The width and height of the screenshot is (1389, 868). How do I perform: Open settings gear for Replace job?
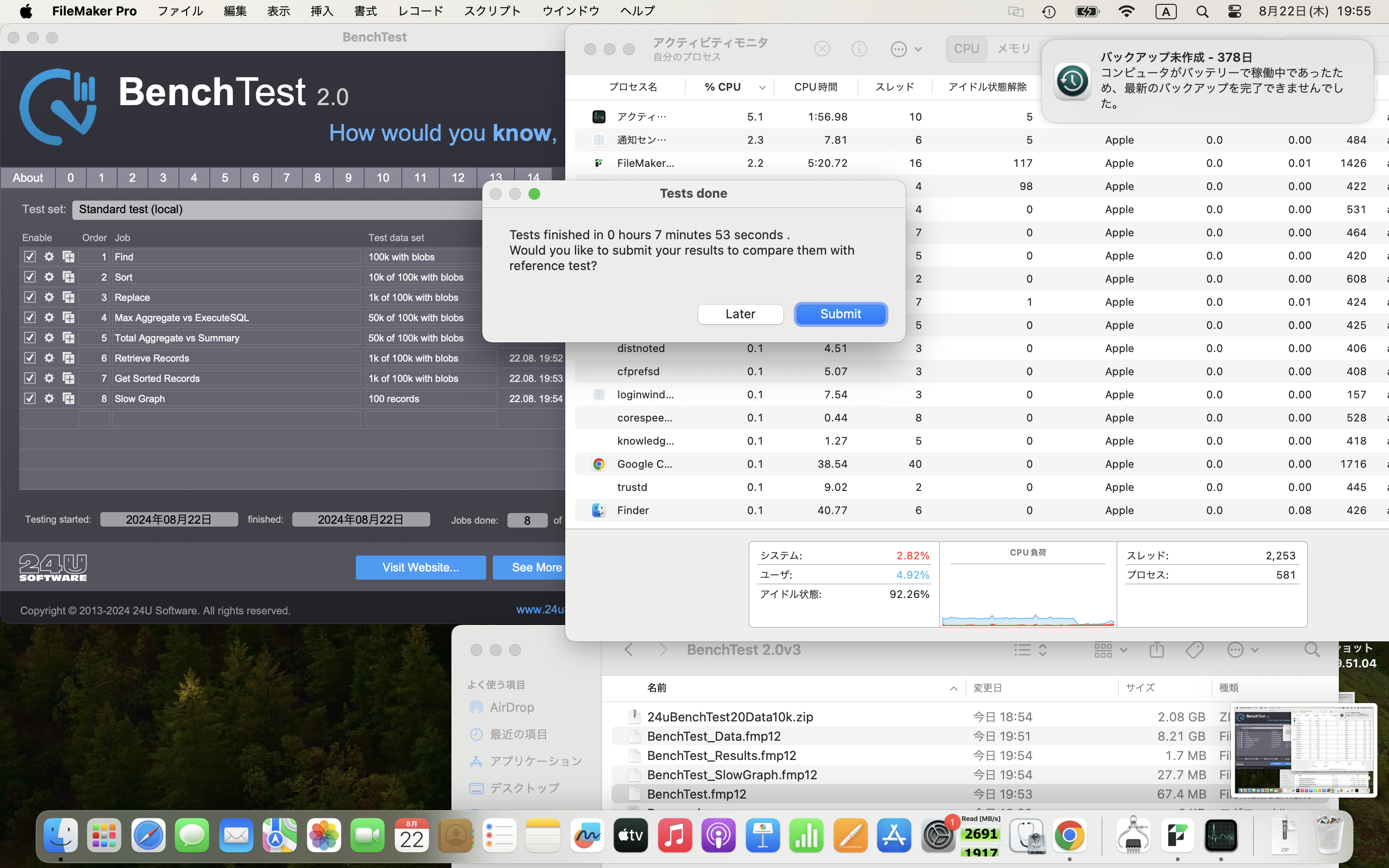[49, 297]
